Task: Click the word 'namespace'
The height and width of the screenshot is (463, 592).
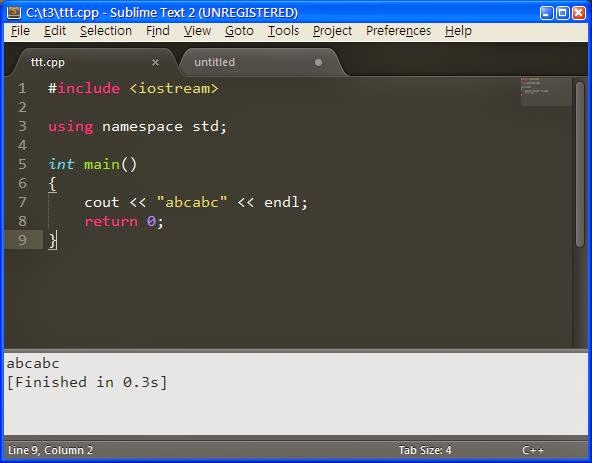Action: click(x=142, y=127)
